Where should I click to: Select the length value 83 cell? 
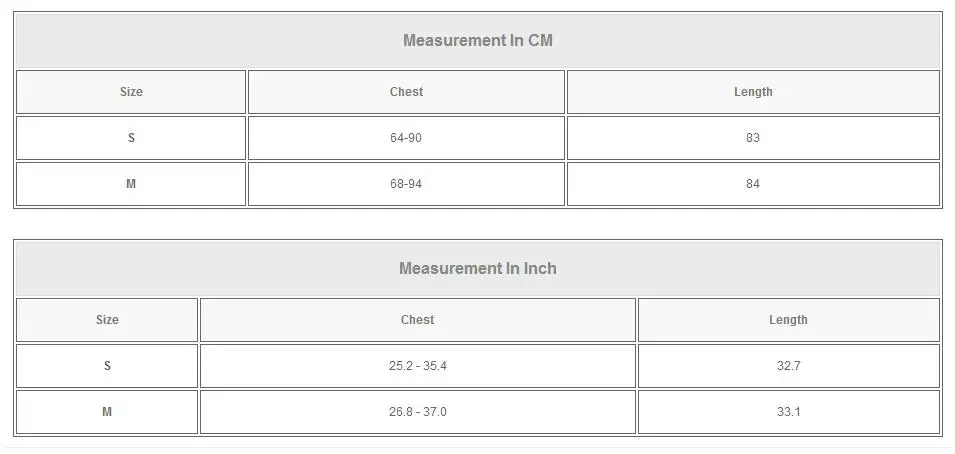[753, 138]
